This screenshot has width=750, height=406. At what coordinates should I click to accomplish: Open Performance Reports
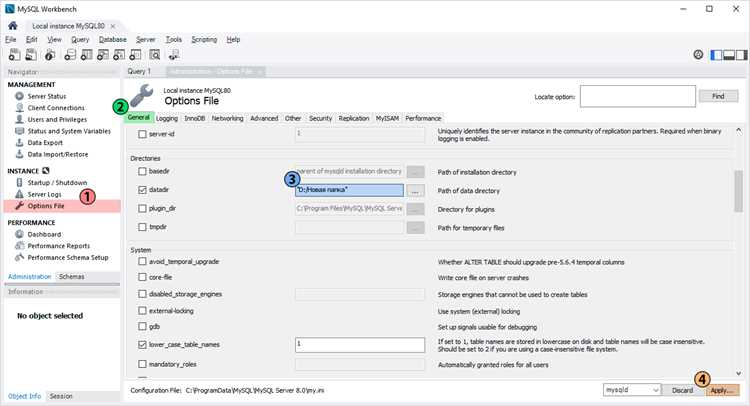[58, 246]
